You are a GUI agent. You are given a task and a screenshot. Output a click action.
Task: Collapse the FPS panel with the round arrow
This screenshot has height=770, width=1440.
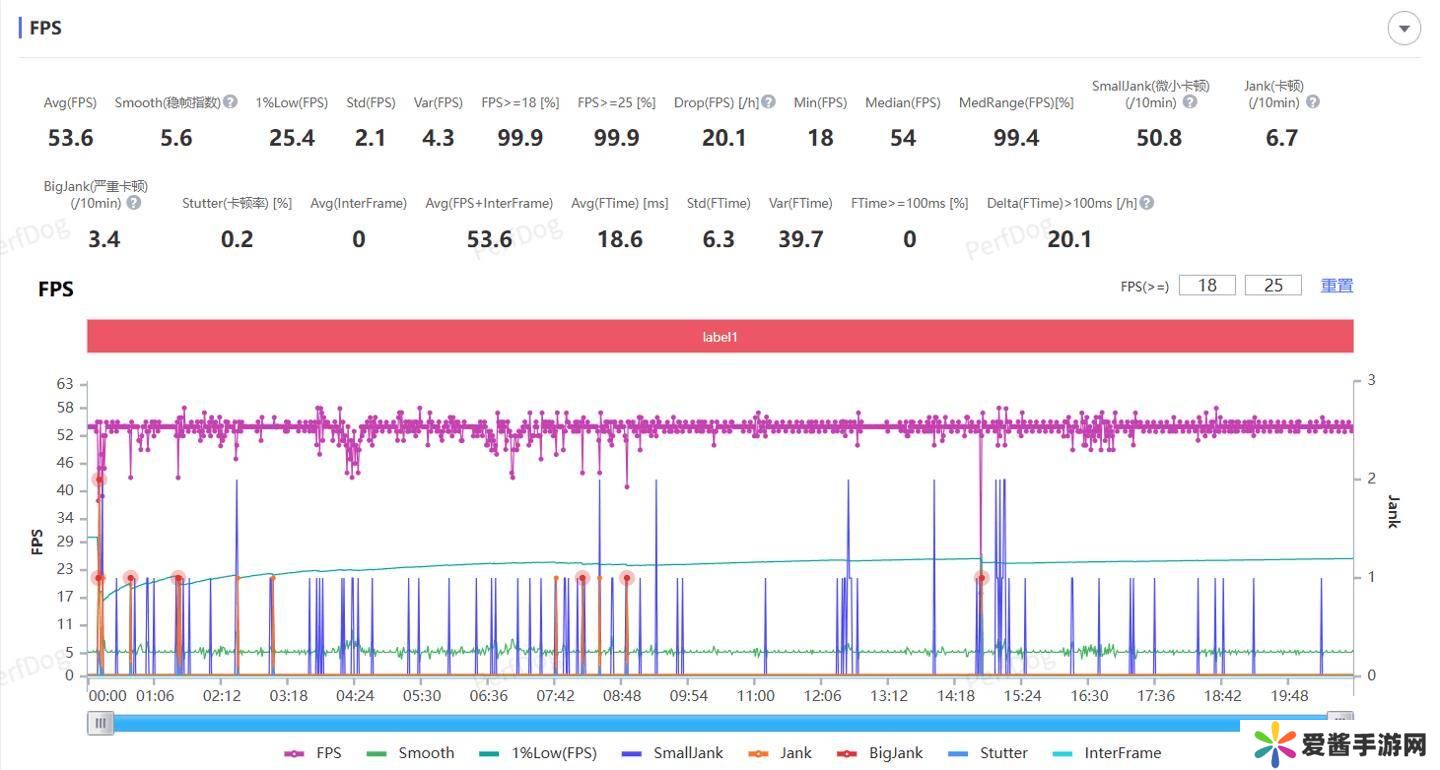coord(1404,29)
